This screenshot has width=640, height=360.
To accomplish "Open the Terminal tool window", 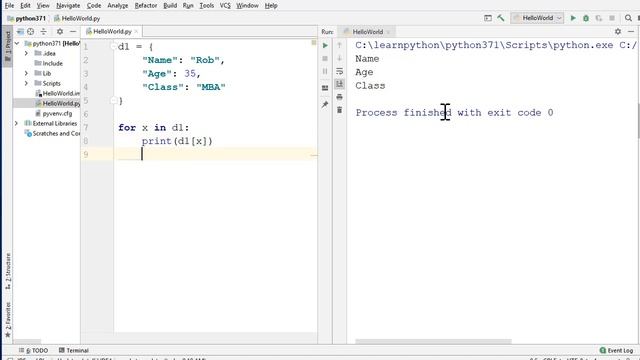I will click(74, 351).
